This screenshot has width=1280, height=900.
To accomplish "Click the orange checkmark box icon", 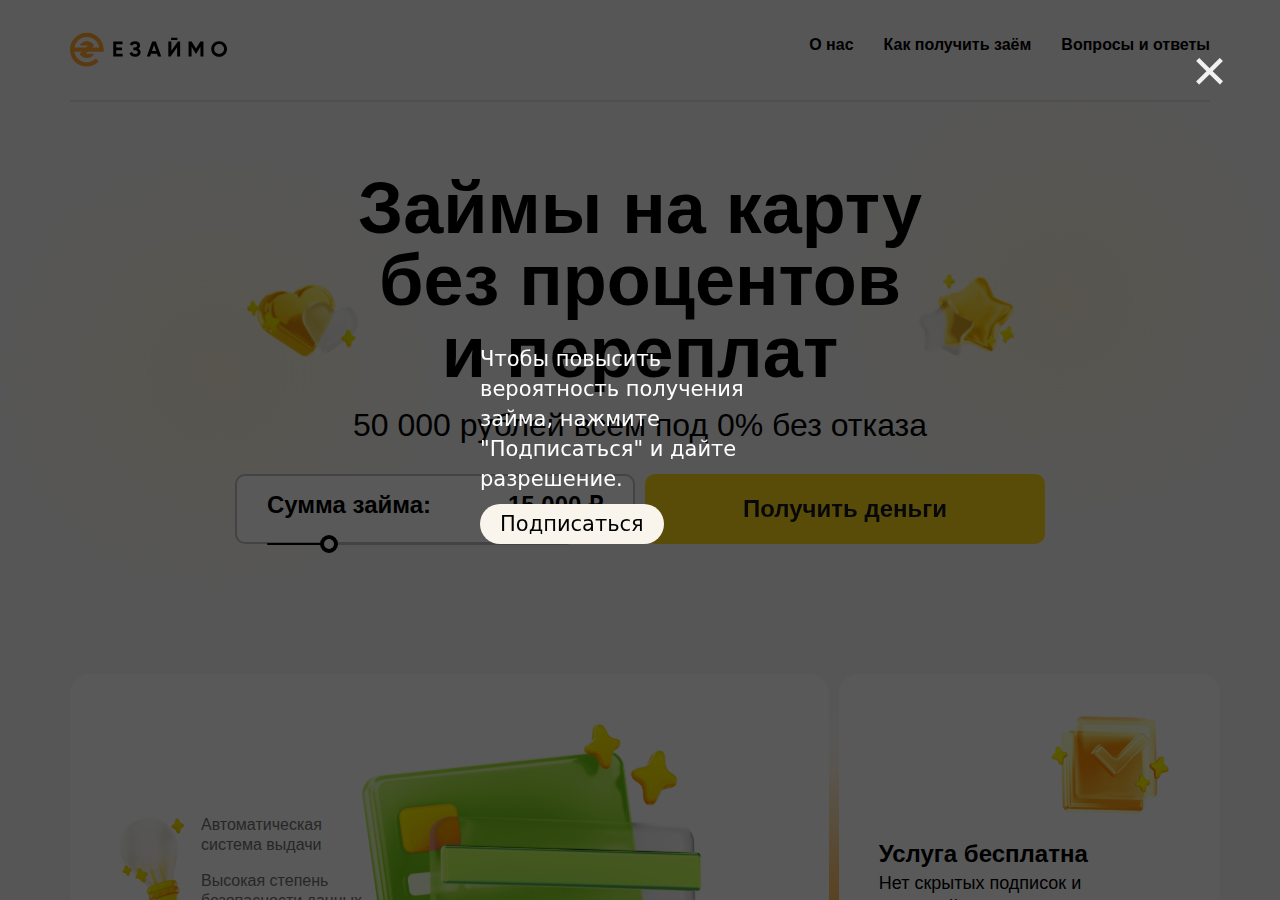I will [x=1110, y=762].
